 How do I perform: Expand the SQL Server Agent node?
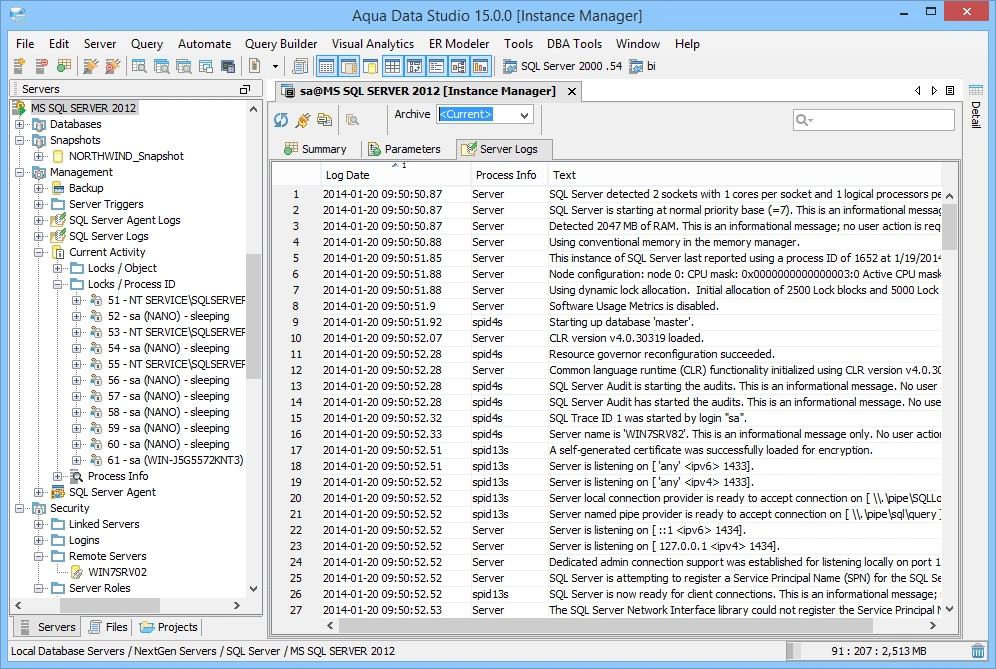[40, 492]
